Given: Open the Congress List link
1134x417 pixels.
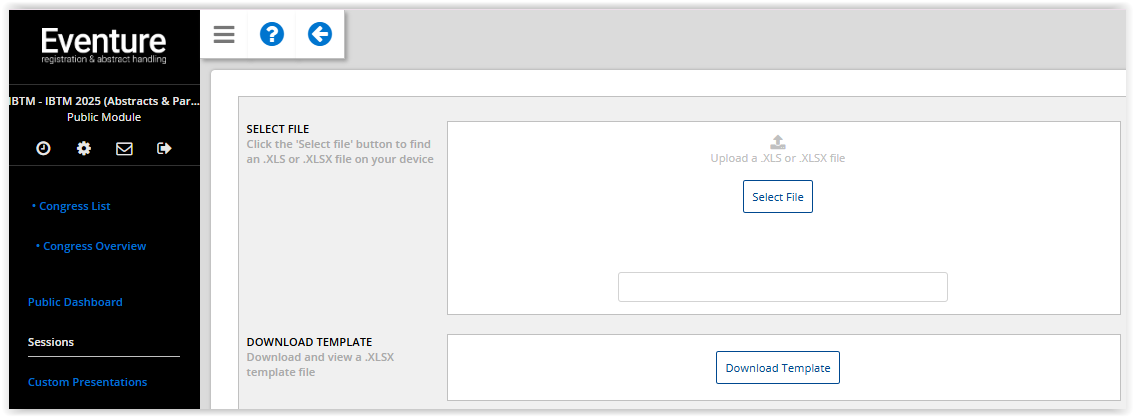Looking at the screenshot, I should coord(74,206).
